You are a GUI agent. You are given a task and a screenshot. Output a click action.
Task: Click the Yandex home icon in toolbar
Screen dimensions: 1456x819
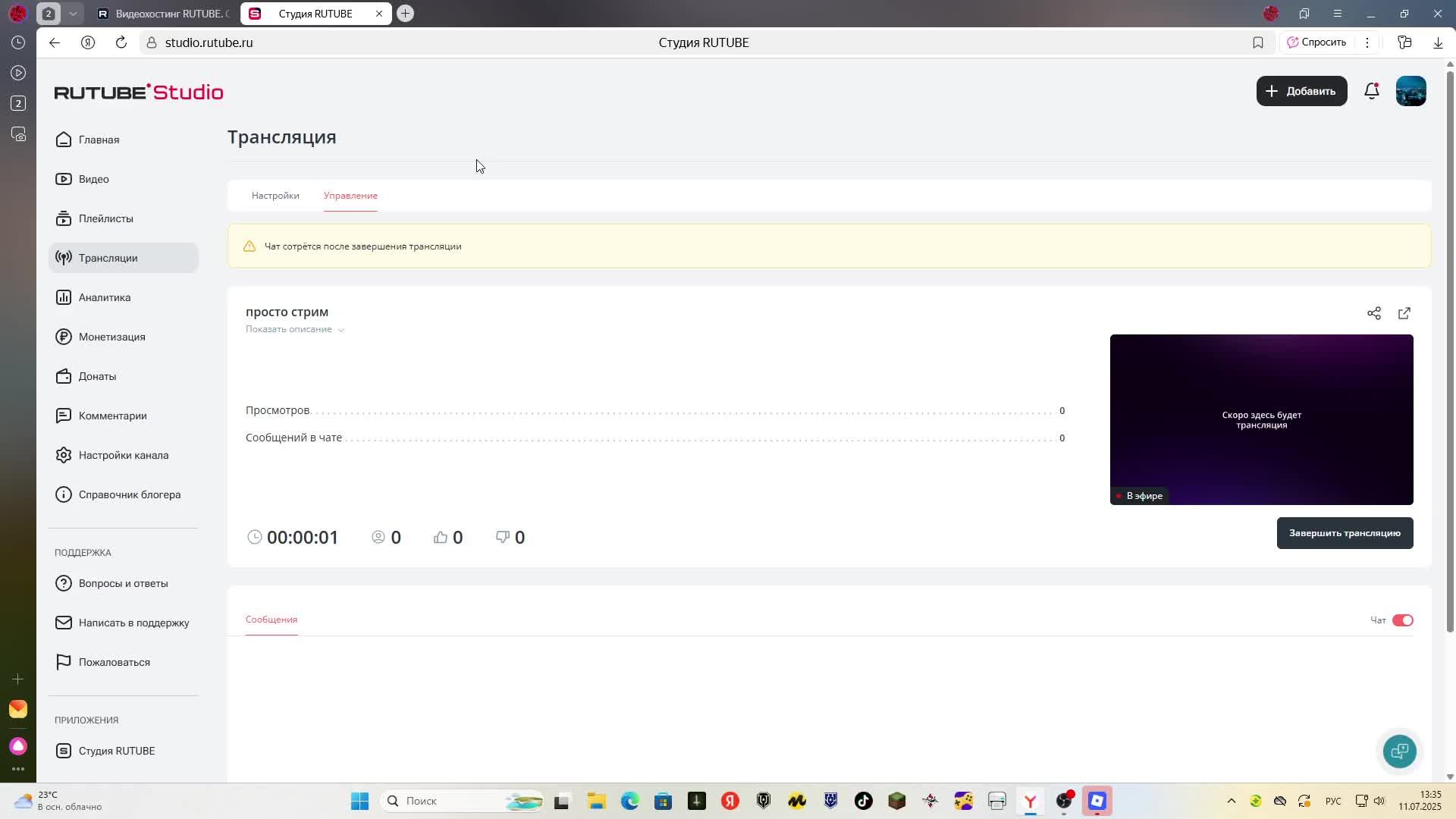(x=88, y=42)
